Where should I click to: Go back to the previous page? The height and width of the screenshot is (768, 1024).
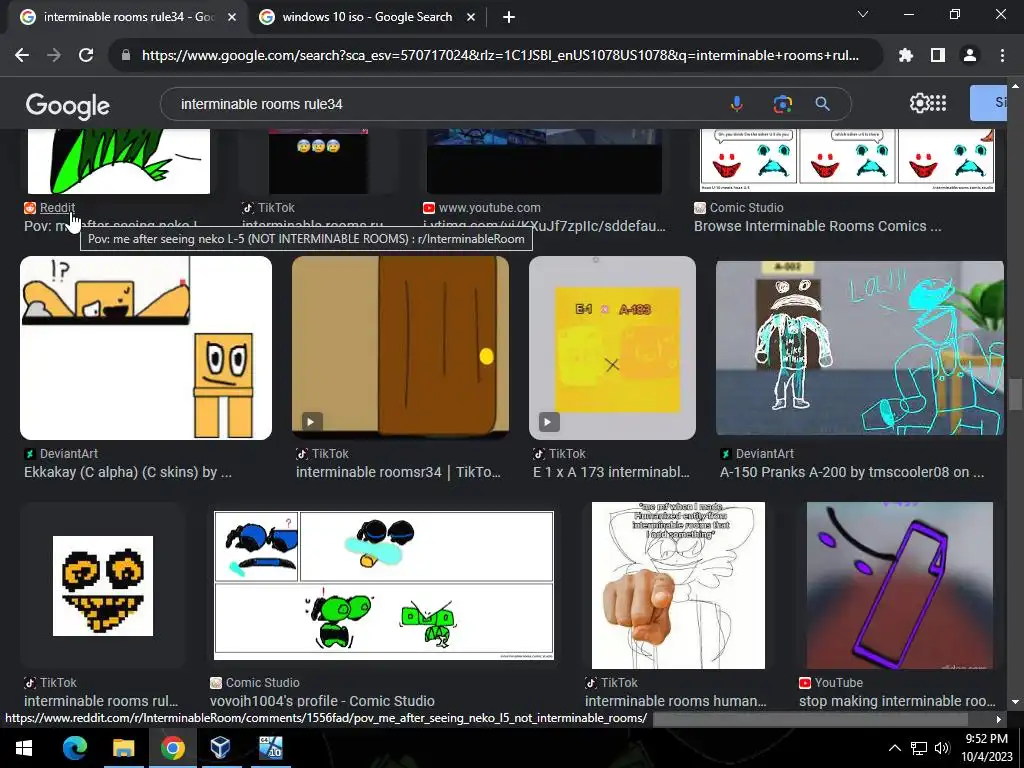tap(22, 56)
